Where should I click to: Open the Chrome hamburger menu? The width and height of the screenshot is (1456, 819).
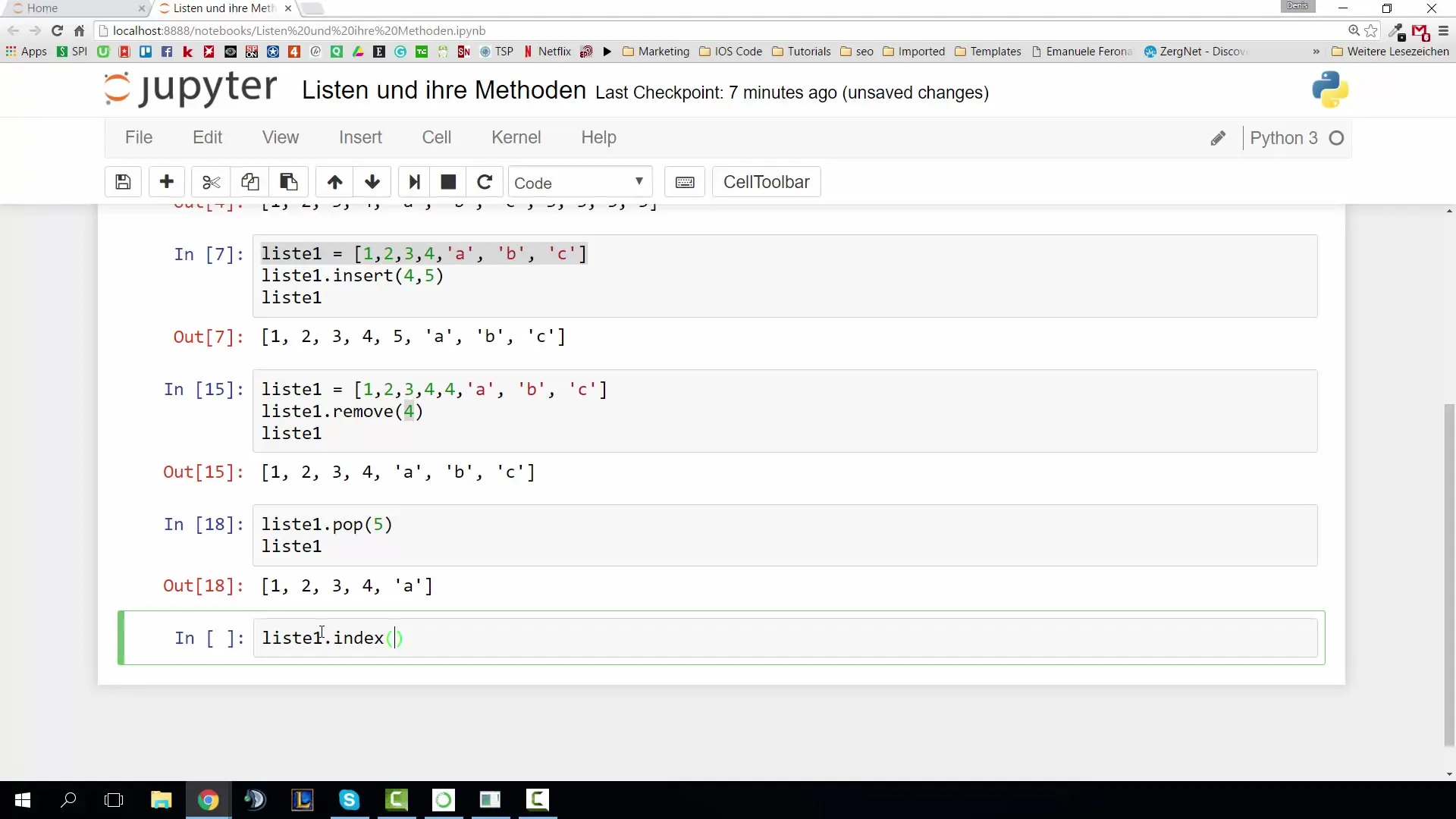click(x=1443, y=31)
